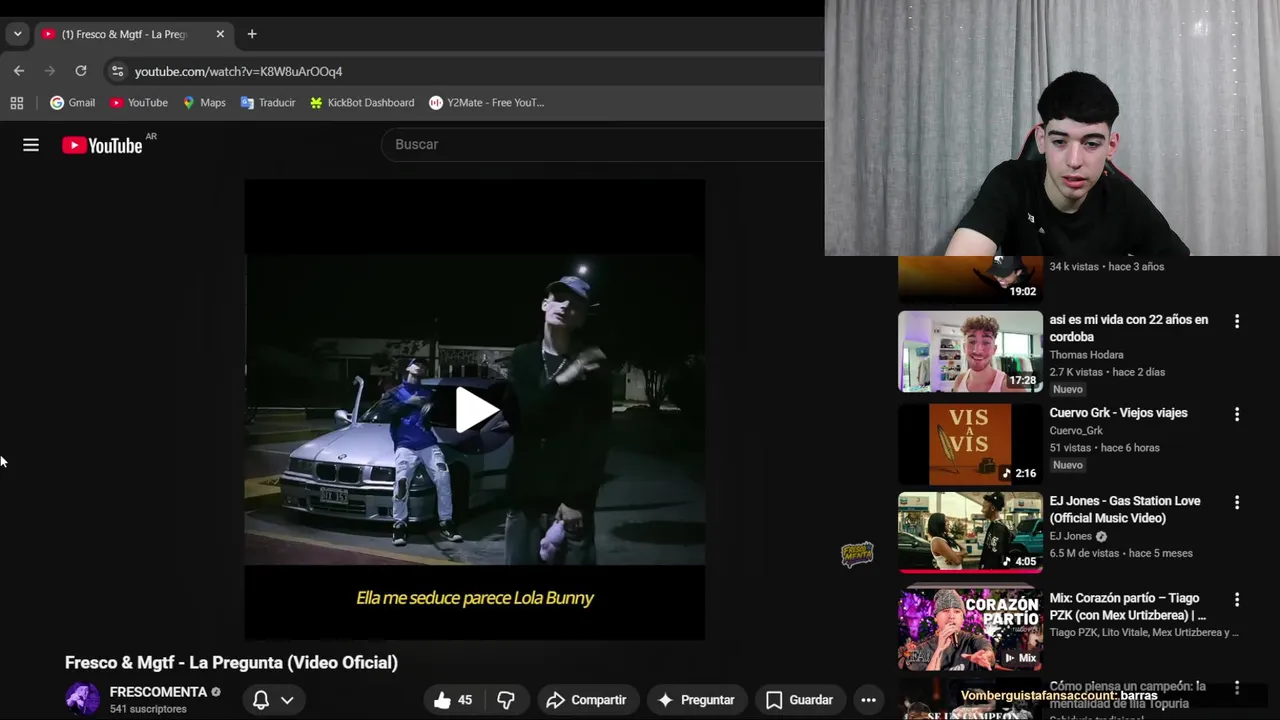1280x720 pixels.
Task: Open Corazón partío mix thumbnail
Action: tap(970, 629)
